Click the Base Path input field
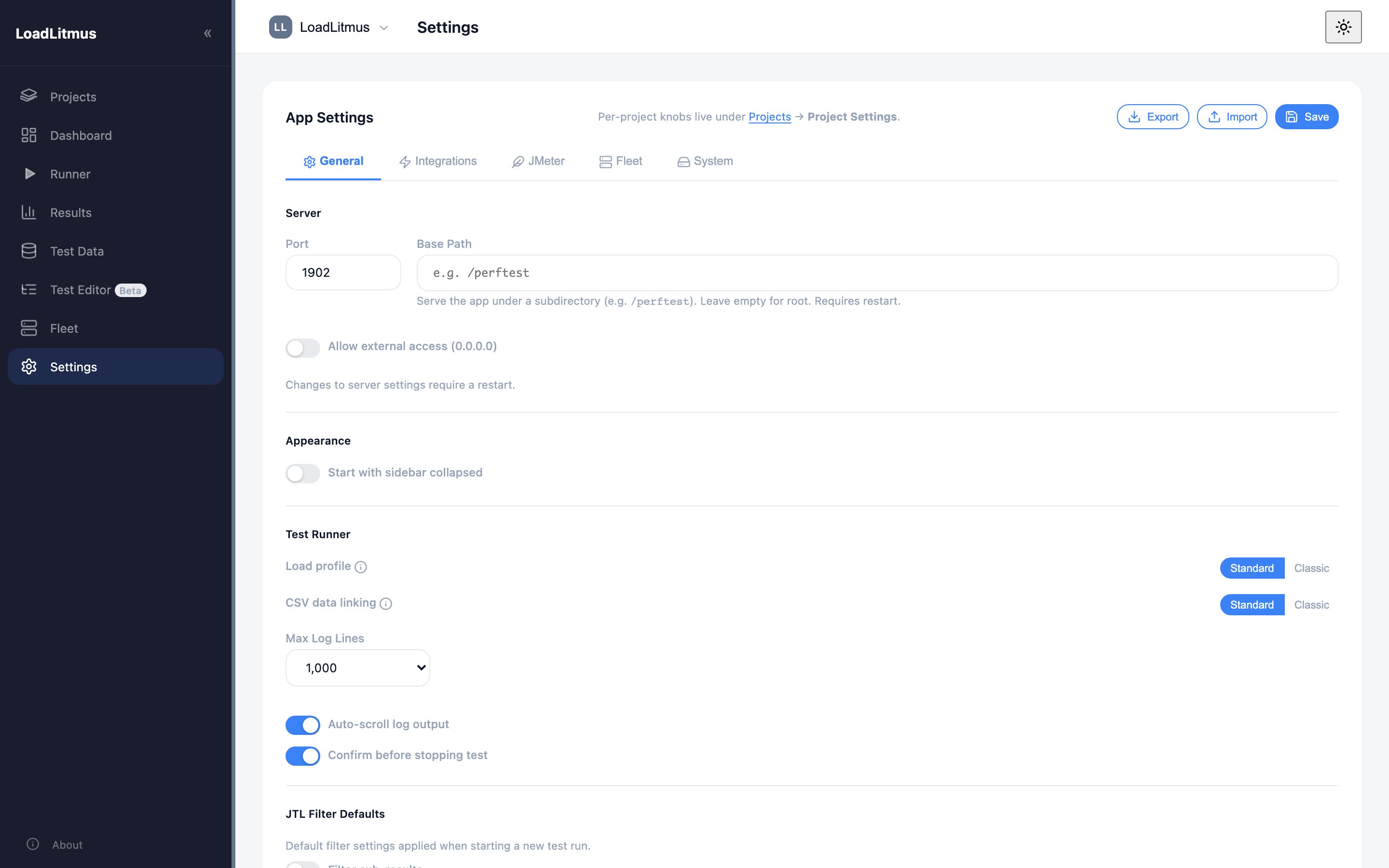The height and width of the screenshot is (868, 1389). tap(877, 272)
